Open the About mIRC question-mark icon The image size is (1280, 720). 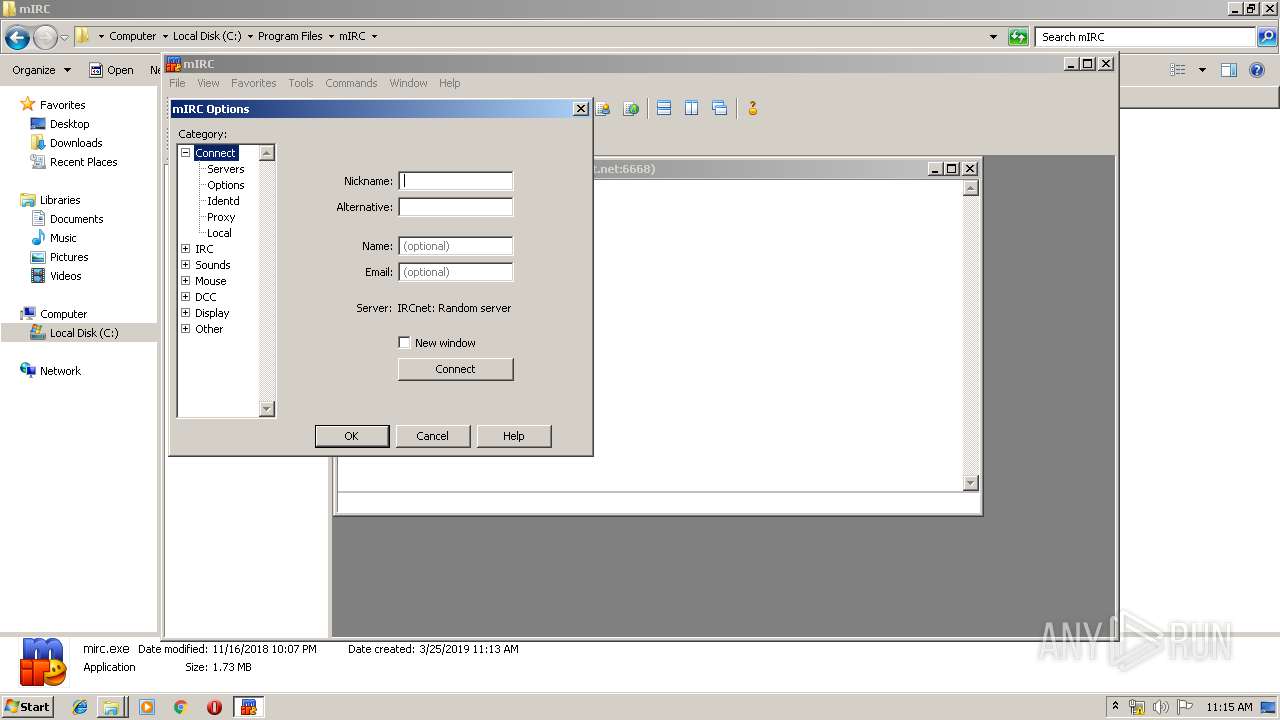click(753, 108)
